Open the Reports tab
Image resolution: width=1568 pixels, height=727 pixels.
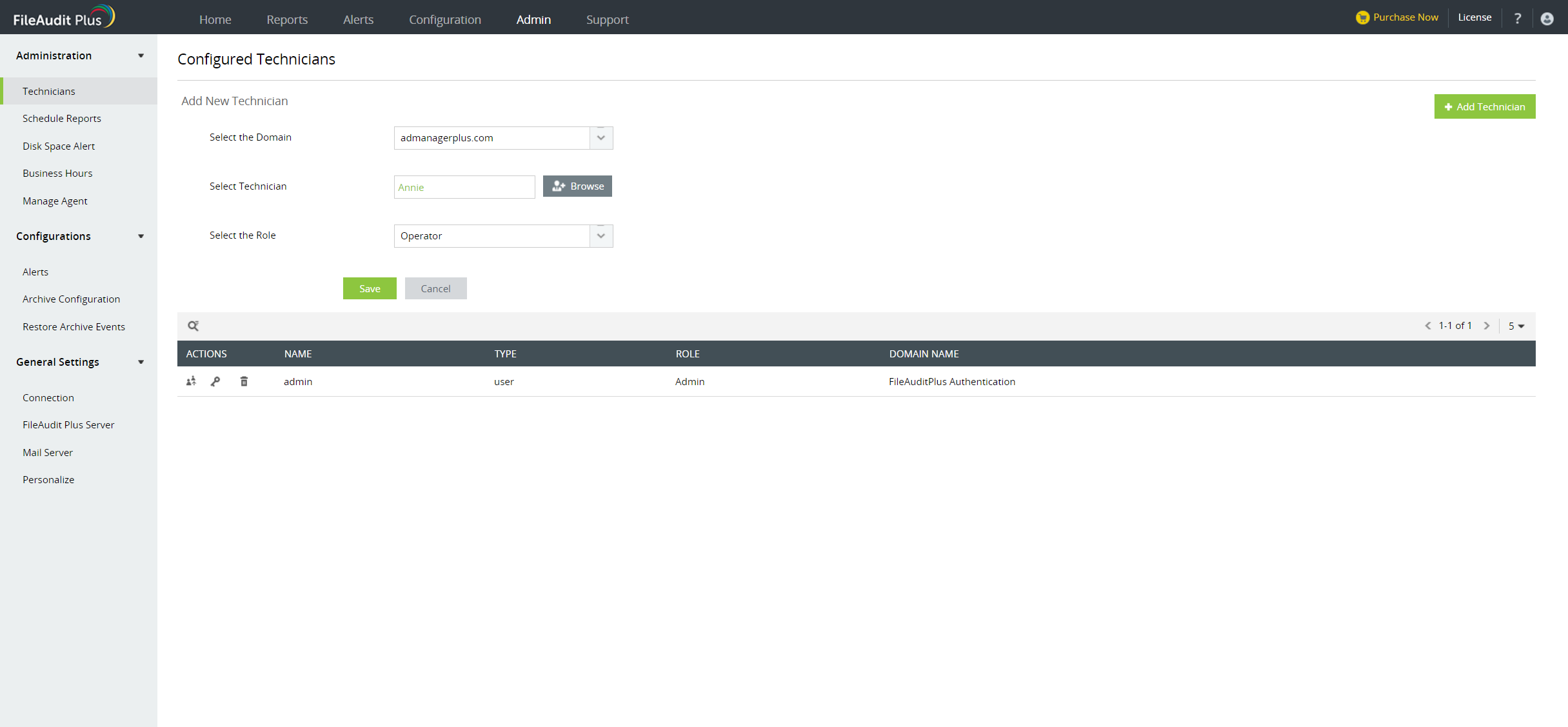click(x=287, y=19)
